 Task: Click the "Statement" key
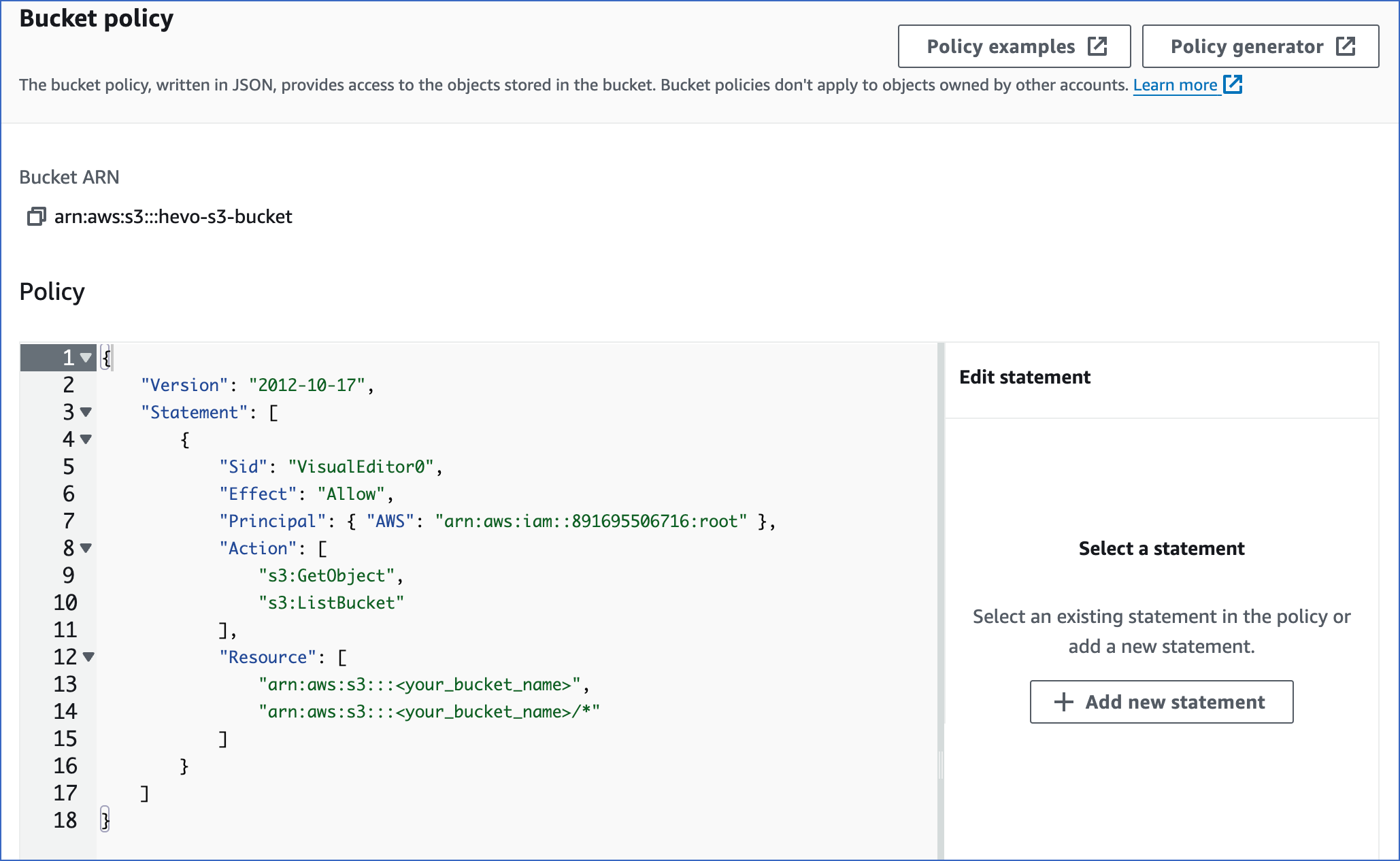[x=195, y=412]
